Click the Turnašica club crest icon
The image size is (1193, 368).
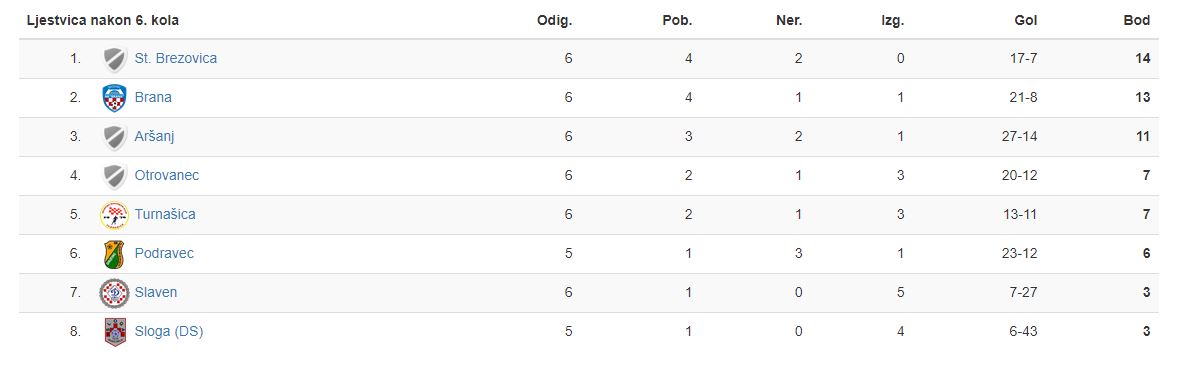pos(115,214)
